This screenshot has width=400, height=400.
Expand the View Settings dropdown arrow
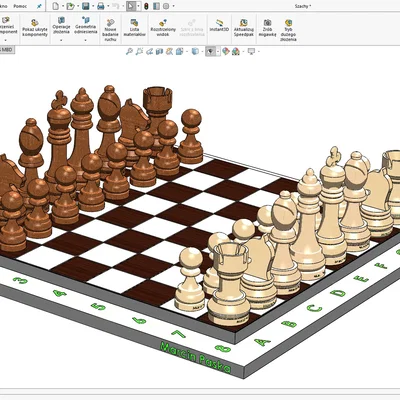point(259,52)
